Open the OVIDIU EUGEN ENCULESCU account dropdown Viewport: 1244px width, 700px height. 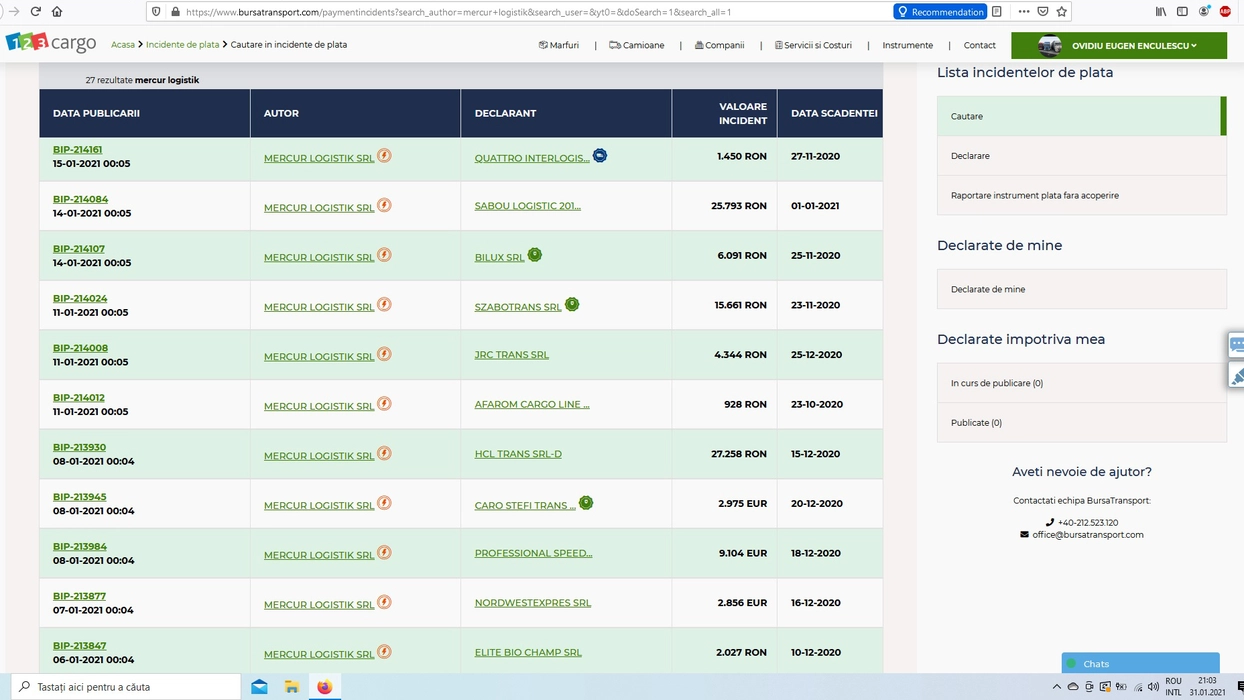[1119, 46]
